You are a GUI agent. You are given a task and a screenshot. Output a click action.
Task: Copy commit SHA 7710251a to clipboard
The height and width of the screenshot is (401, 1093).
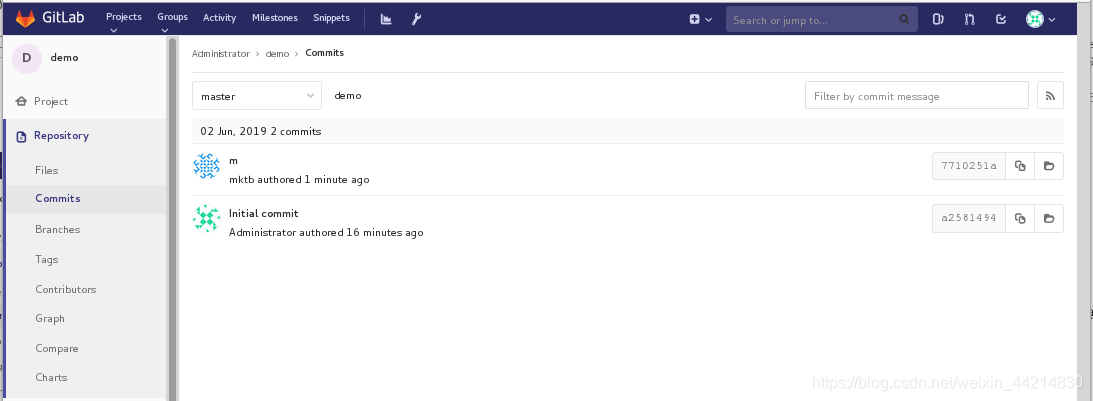[x=1020, y=166]
